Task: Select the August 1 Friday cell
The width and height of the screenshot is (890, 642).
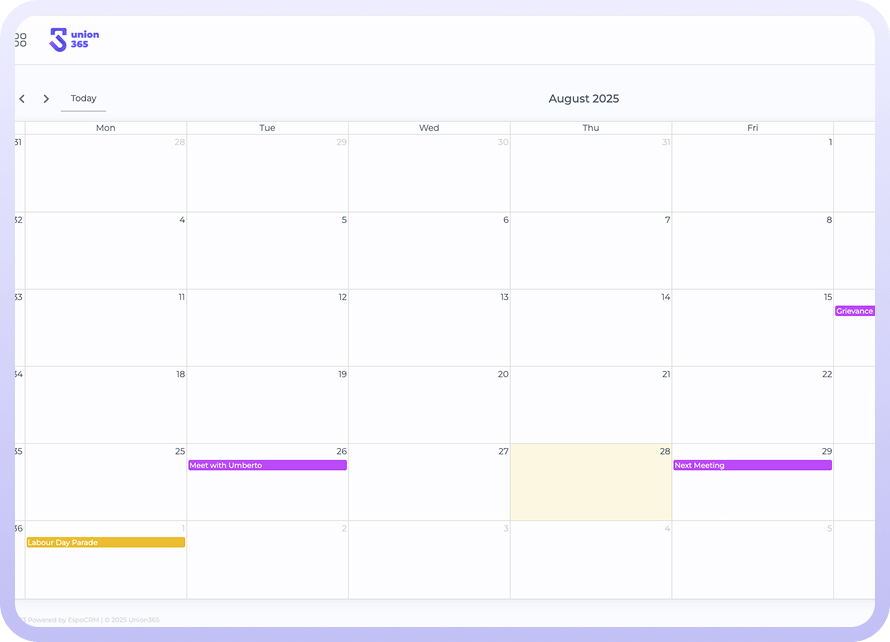Action: tap(752, 175)
